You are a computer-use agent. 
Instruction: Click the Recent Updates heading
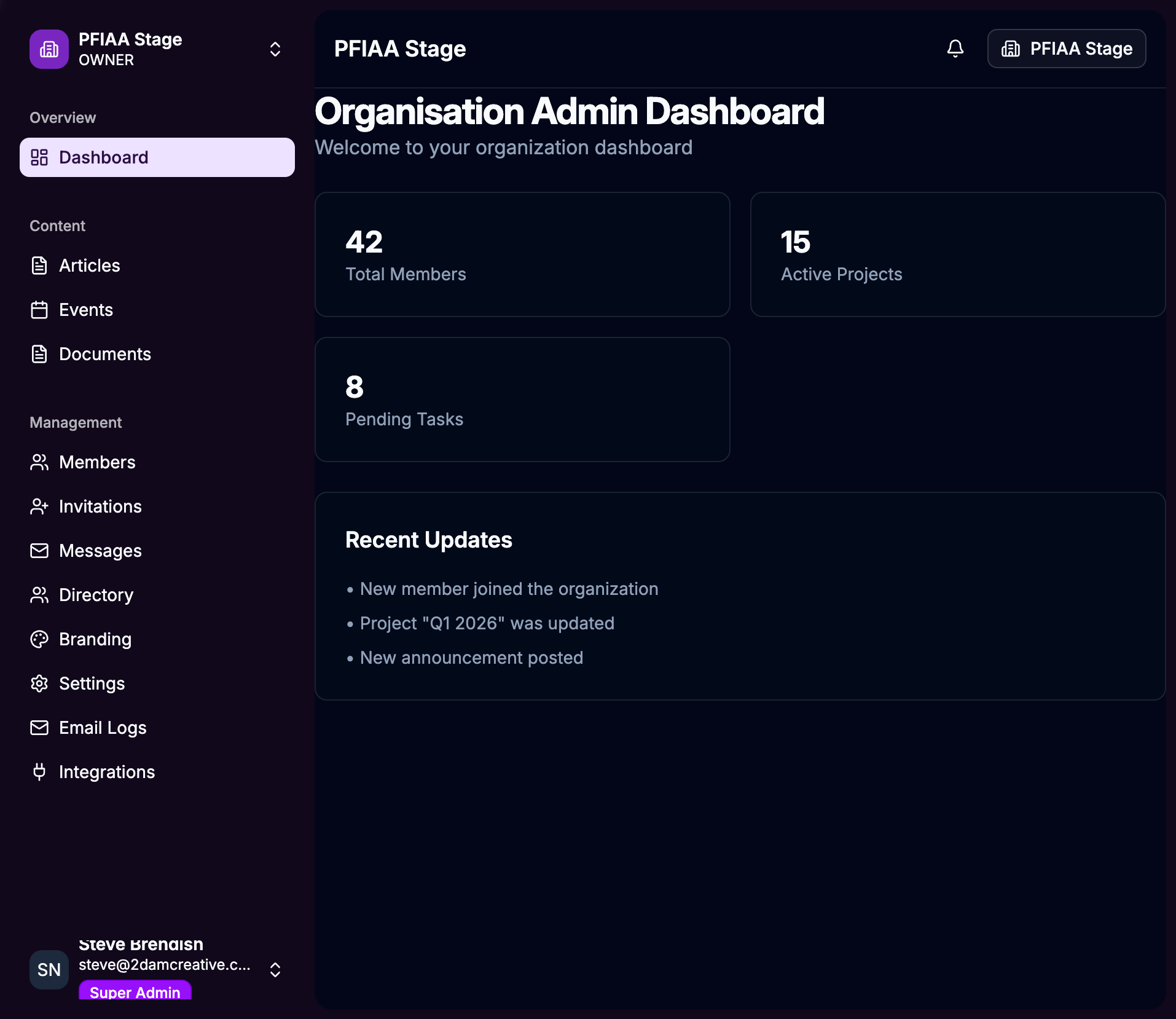click(x=429, y=540)
